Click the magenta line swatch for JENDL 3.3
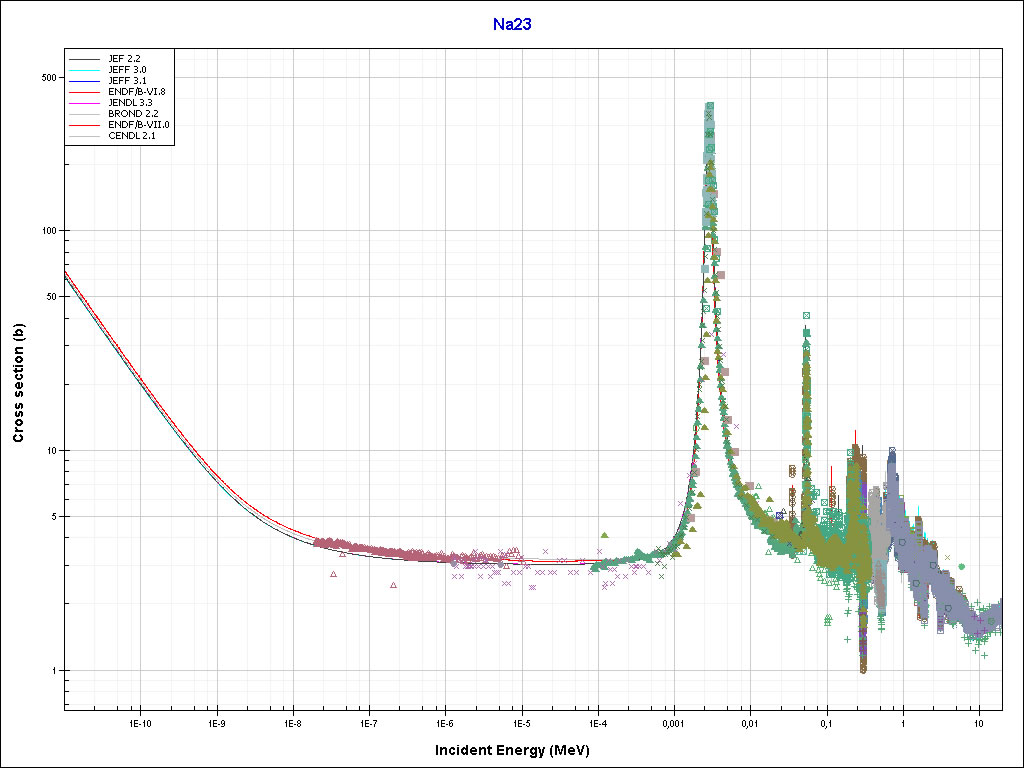The width and height of the screenshot is (1024, 768). coord(84,103)
